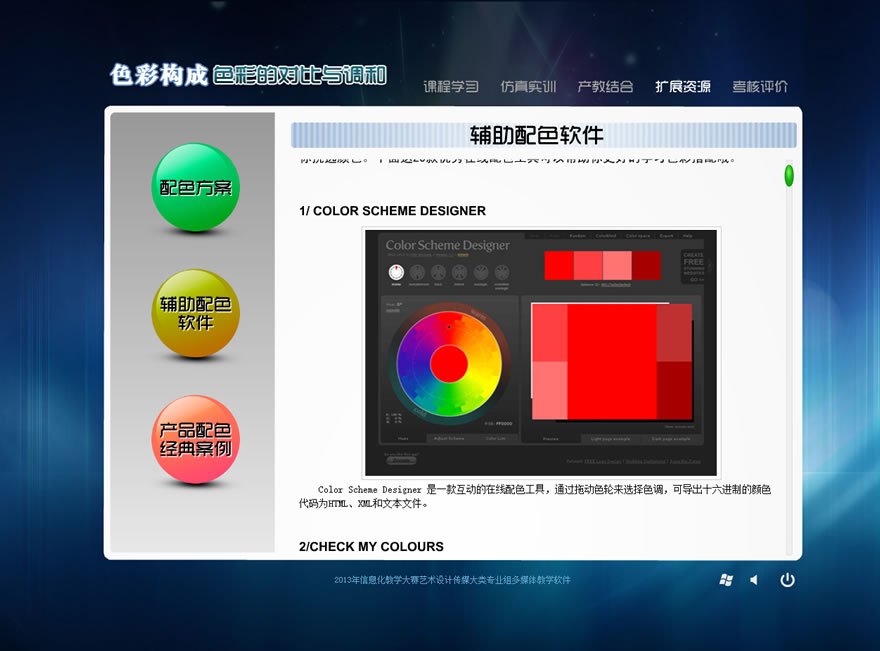Click the footer text starting with 2013年信息化教学大赛
This screenshot has height=651, width=880.
click(452, 580)
